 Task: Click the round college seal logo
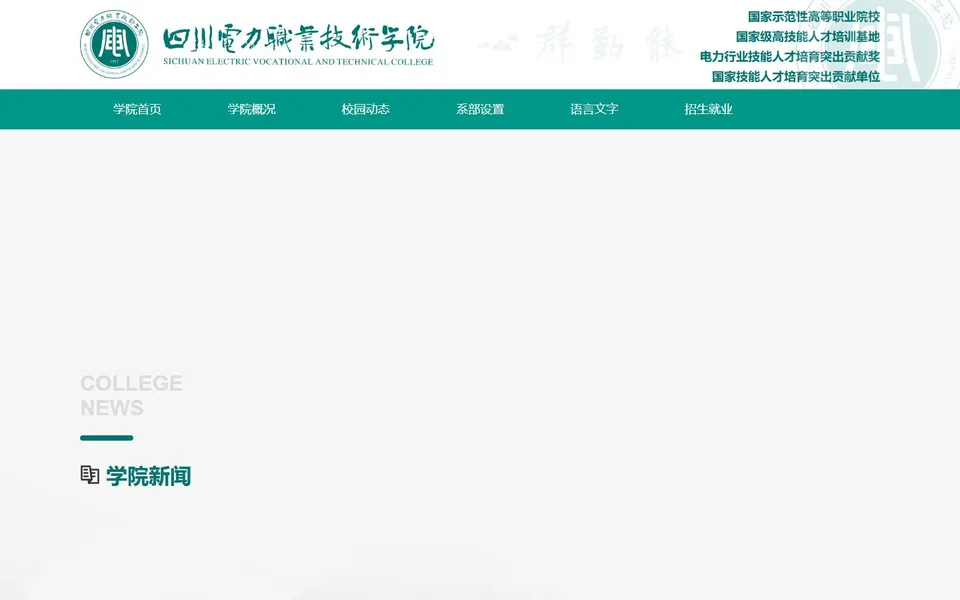114,44
